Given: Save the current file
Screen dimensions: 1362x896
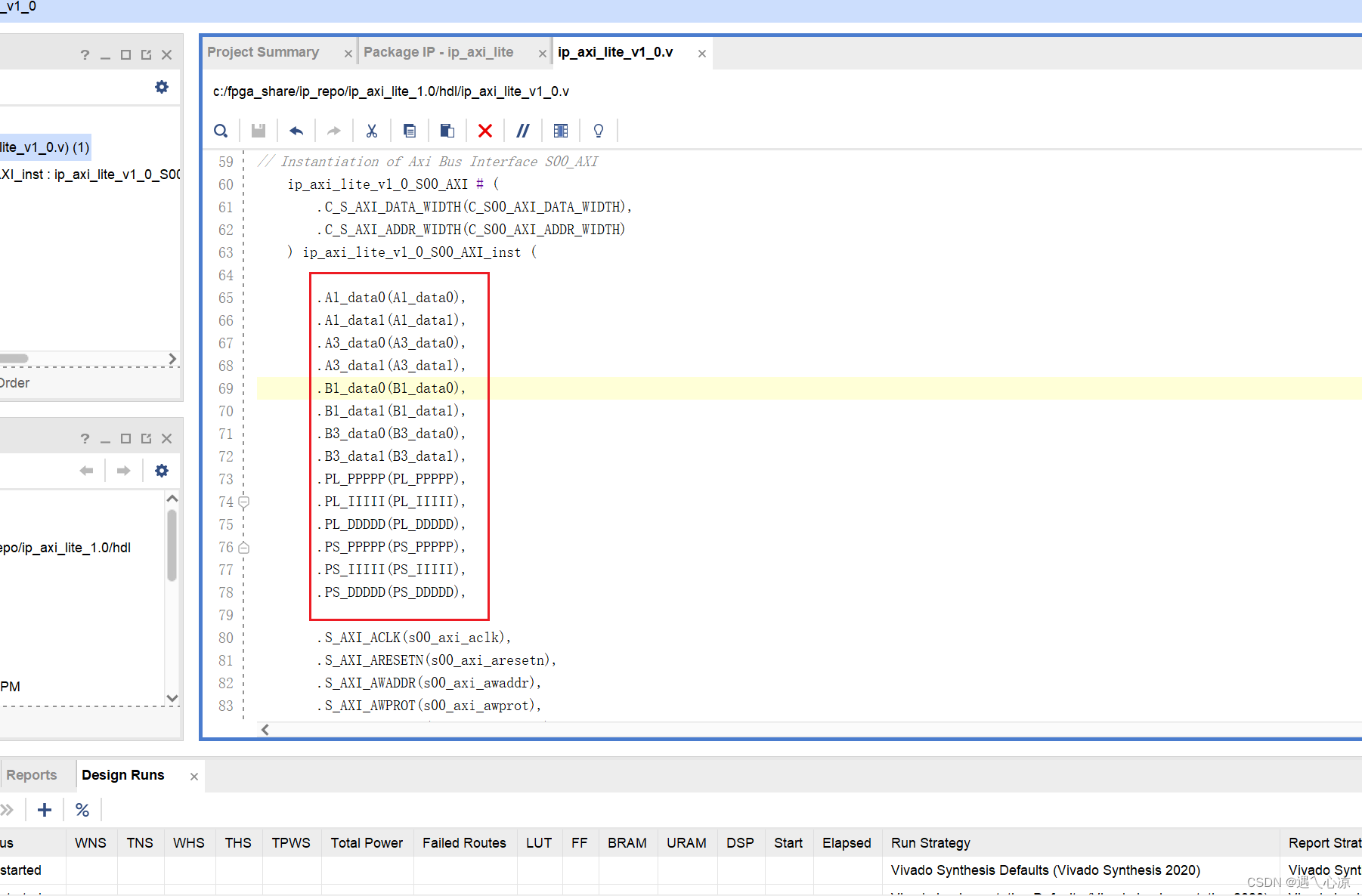Looking at the screenshot, I should (x=258, y=131).
